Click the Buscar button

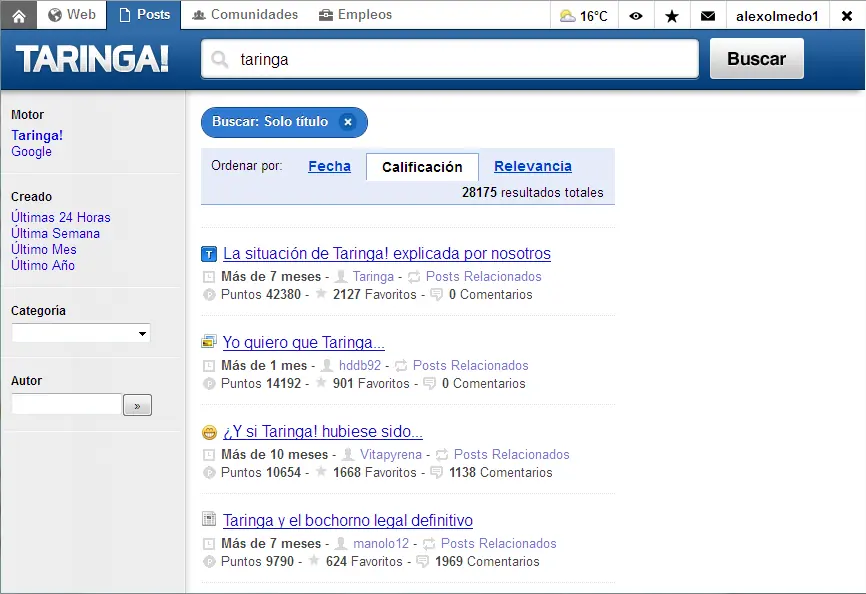pyautogui.click(x=757, y=59)
